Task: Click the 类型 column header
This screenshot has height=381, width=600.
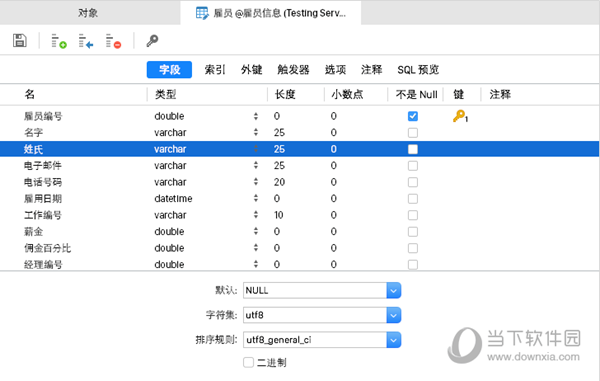Action: coord(165,94)
